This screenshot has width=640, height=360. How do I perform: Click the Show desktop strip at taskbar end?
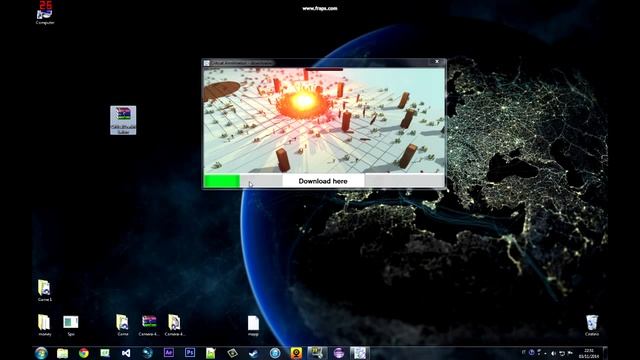(605, 353)
